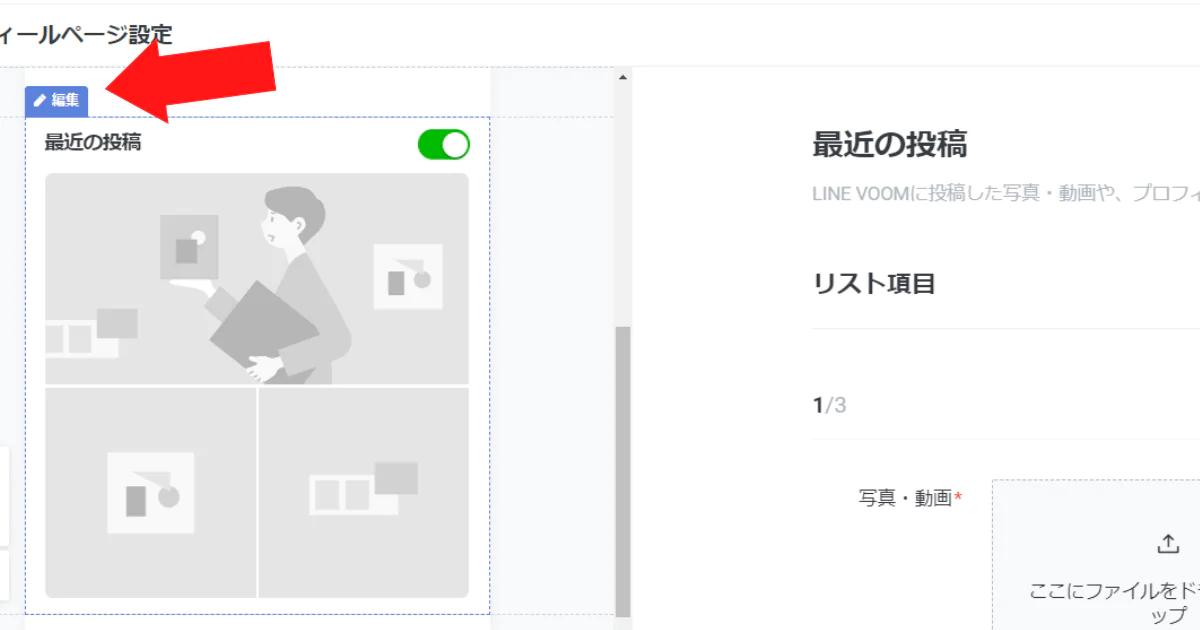Screen dimensions: 1200x630
Task: Click the 1/3 list item counter
Action: (829, 405)
